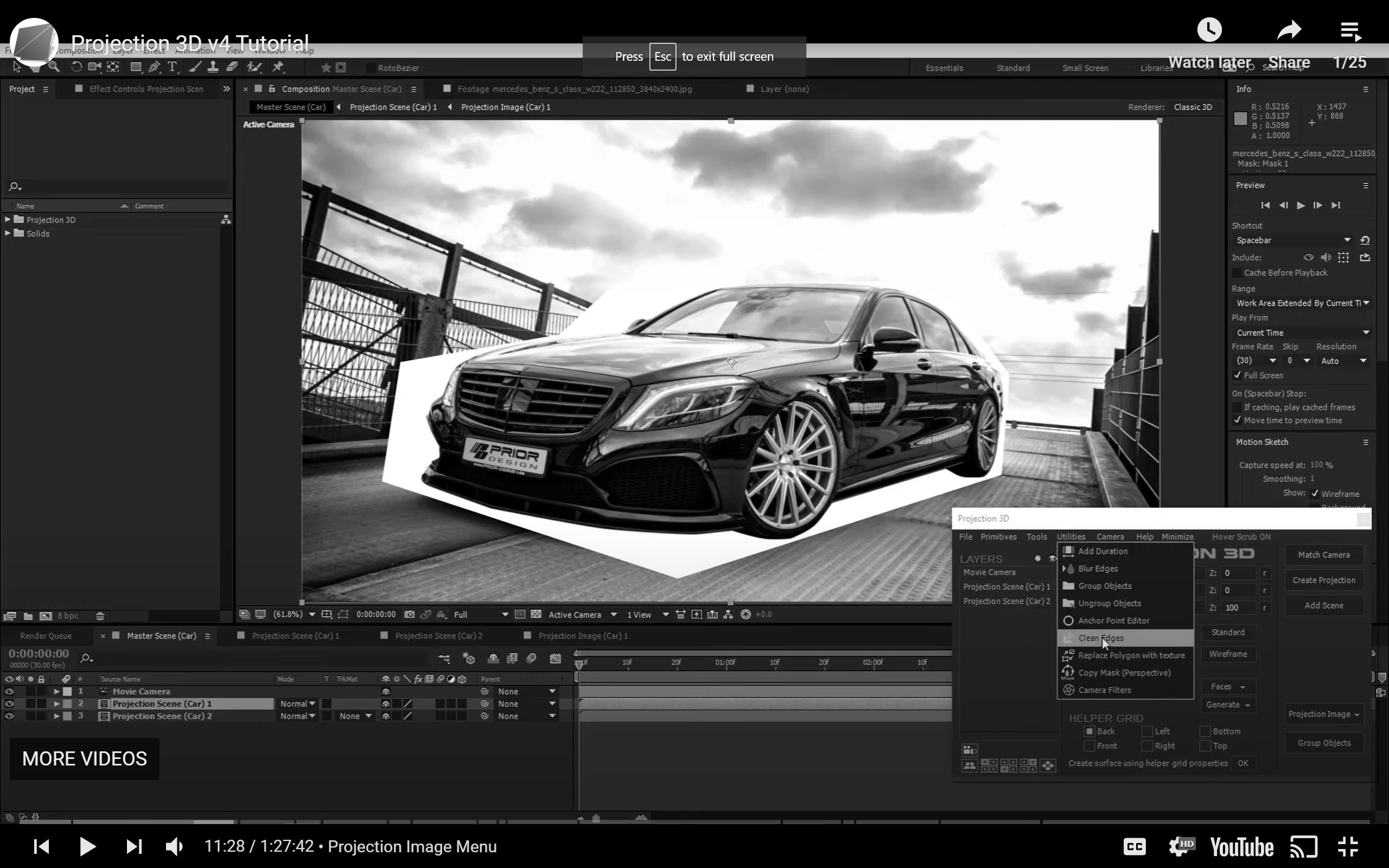Image resolution: width=1389 pixels, height=868 pixels.
Task: Click the Take Snapshot camera icon in viewer
Action: coord(409,614)
